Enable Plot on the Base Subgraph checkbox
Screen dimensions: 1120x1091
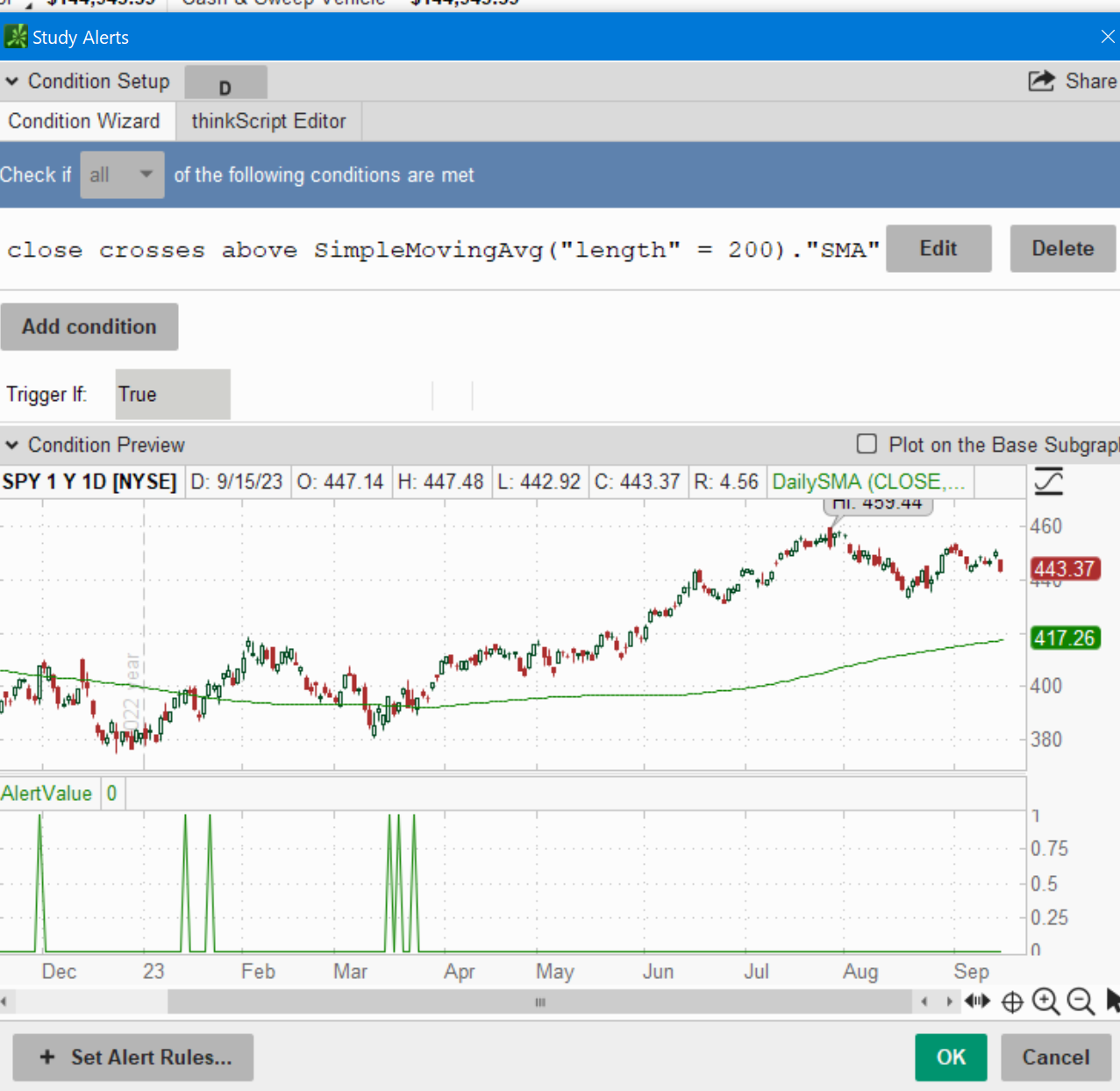pyautogui.click(x=867, y=444)
